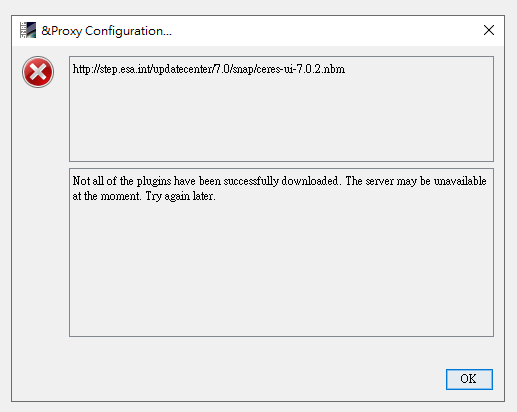Click 'updatecenter' within the URL
The width and height of the screenshot is (517, 412).
[x=182, y=69]
